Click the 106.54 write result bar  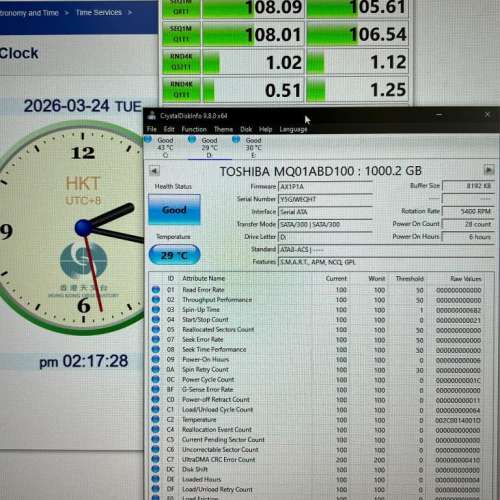click(357, 34)
